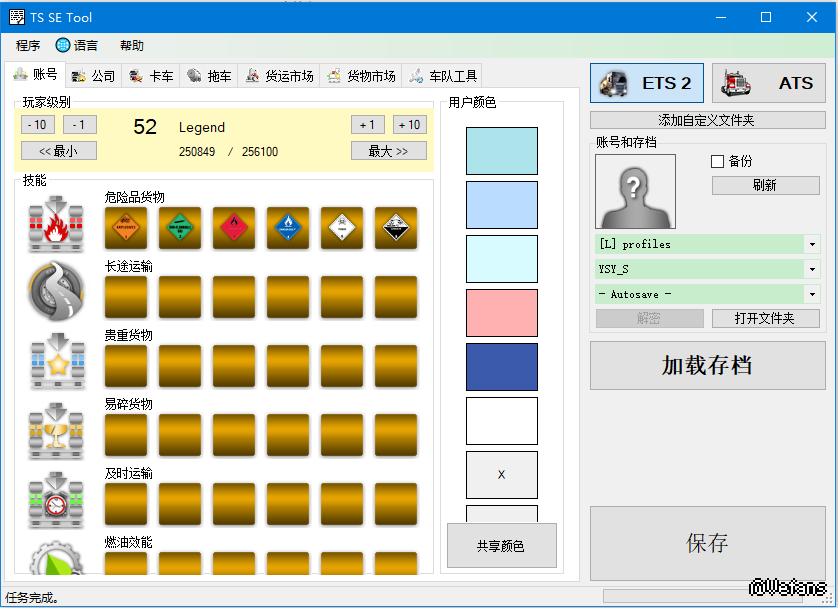The image size is (838, 608).
Task: Toggle the black-white corrosive ADR icon
Action: coord(396,228)
